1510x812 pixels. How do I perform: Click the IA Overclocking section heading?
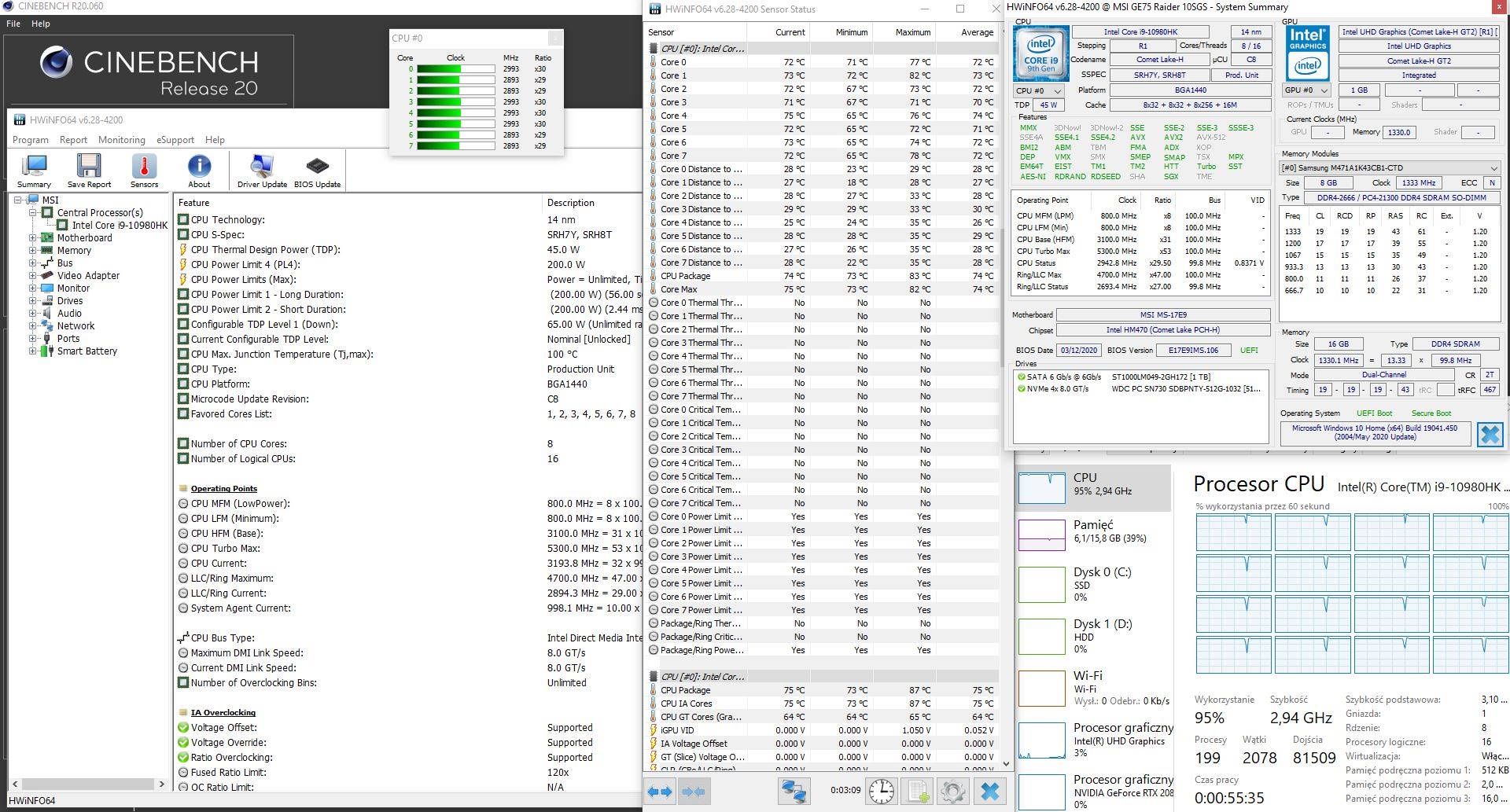[x=223, y=713]
